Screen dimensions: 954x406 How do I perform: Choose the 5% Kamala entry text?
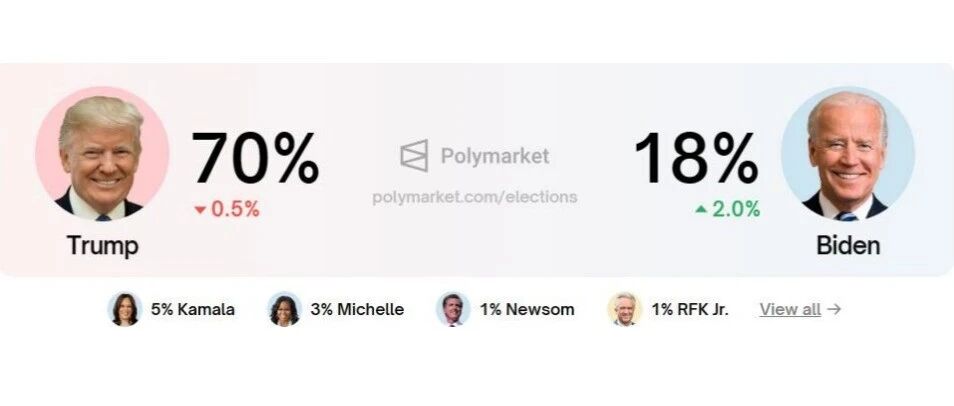coord(193,309)
